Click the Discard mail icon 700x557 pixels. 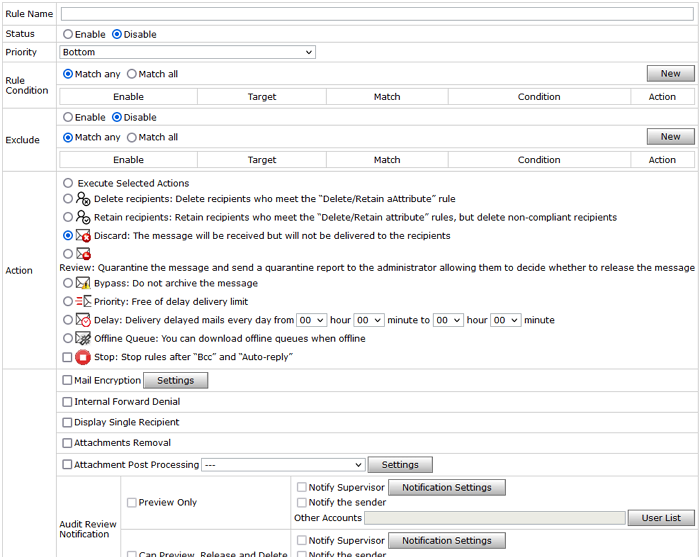pyautogui.click(x=84, y=236)
